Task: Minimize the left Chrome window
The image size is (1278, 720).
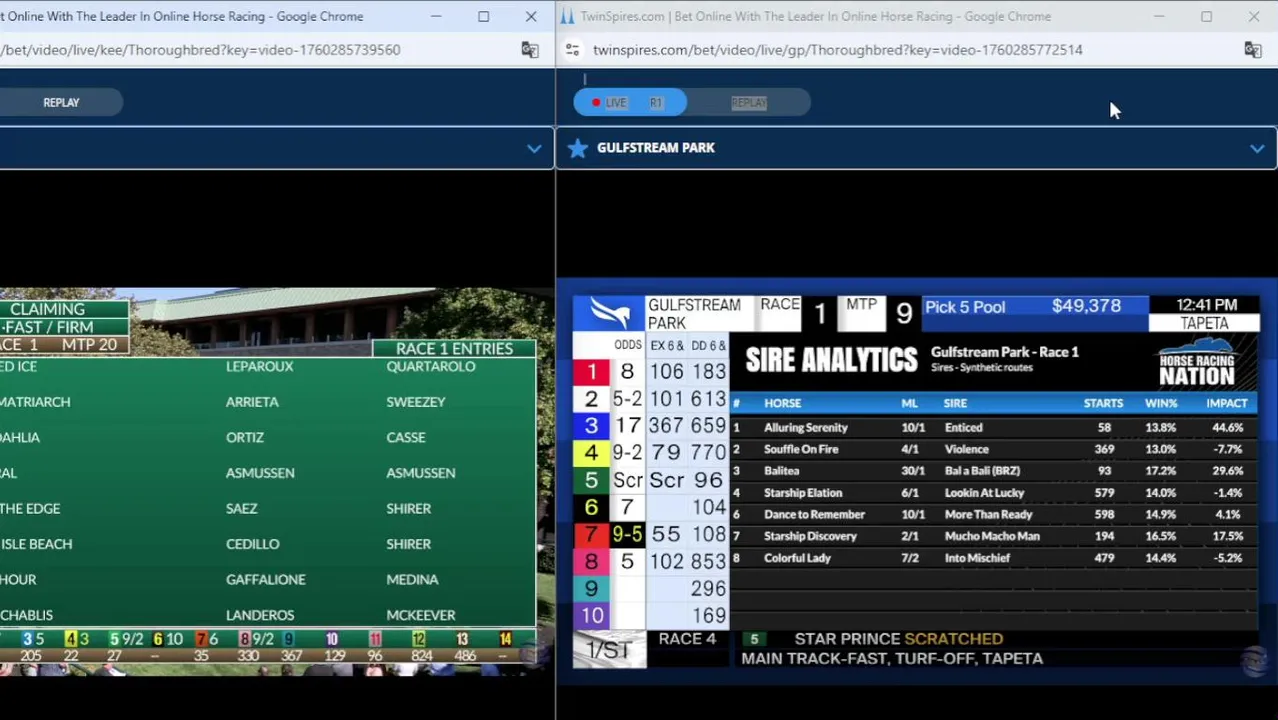Action: [x=436, y=16]
